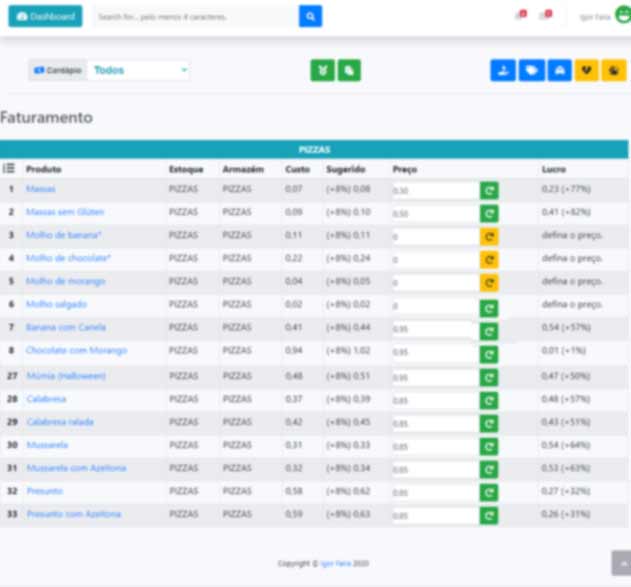Click the first blue action button (download)
Screen dimensions: 631x587
click(x=503, y=71)
